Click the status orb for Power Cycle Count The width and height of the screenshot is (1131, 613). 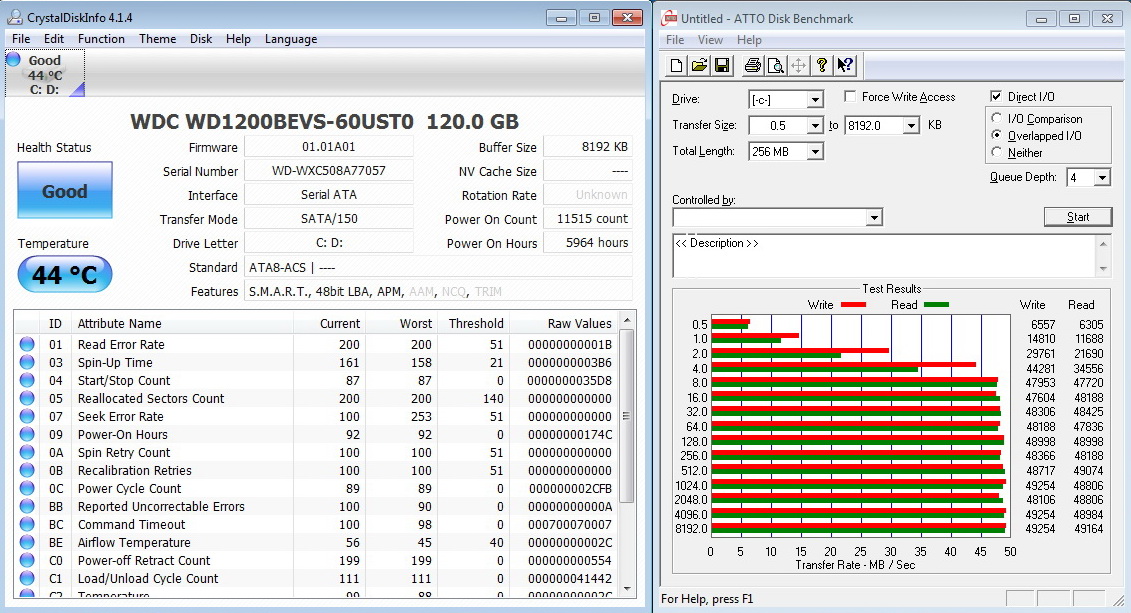27,488
